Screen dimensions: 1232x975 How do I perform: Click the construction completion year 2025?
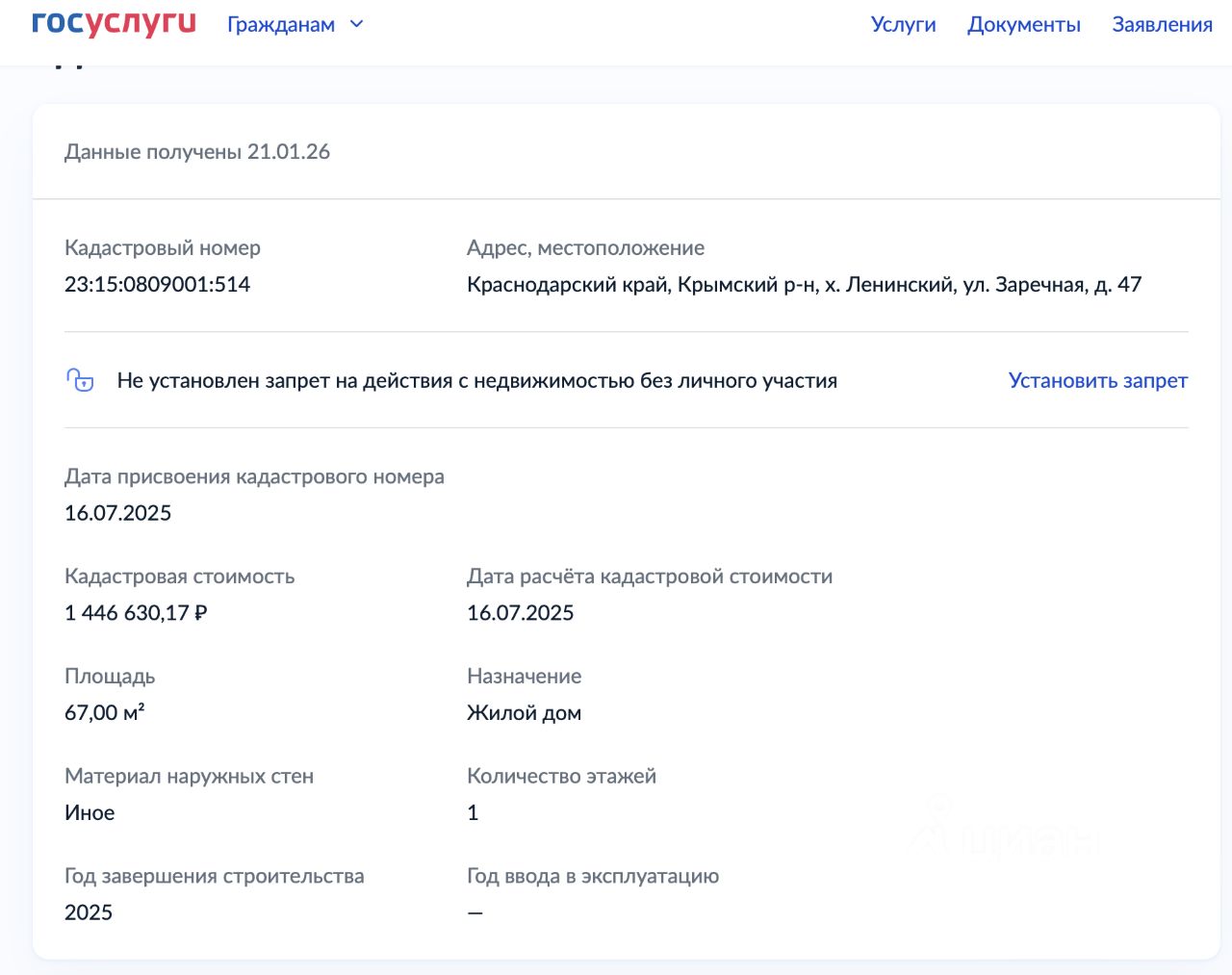tap(89, 912)
